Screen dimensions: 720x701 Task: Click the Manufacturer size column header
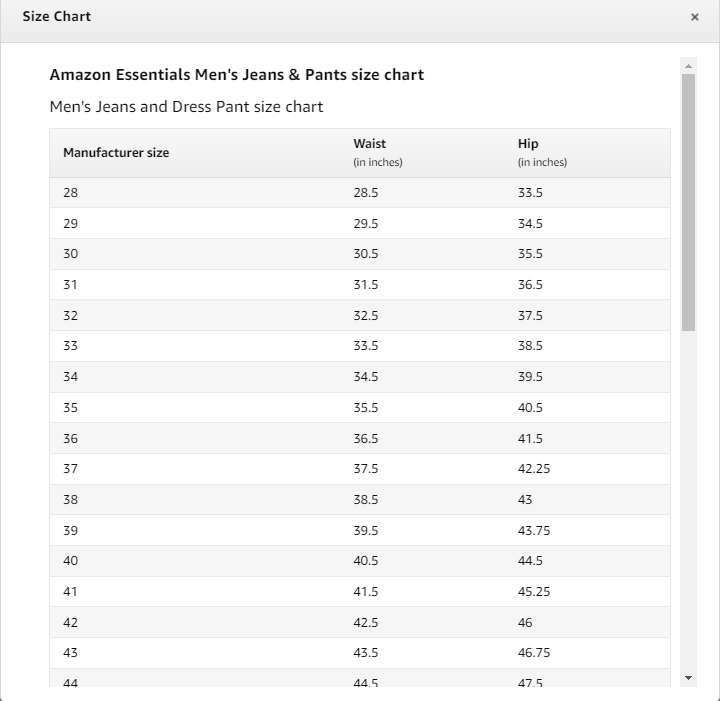[116, 153]
